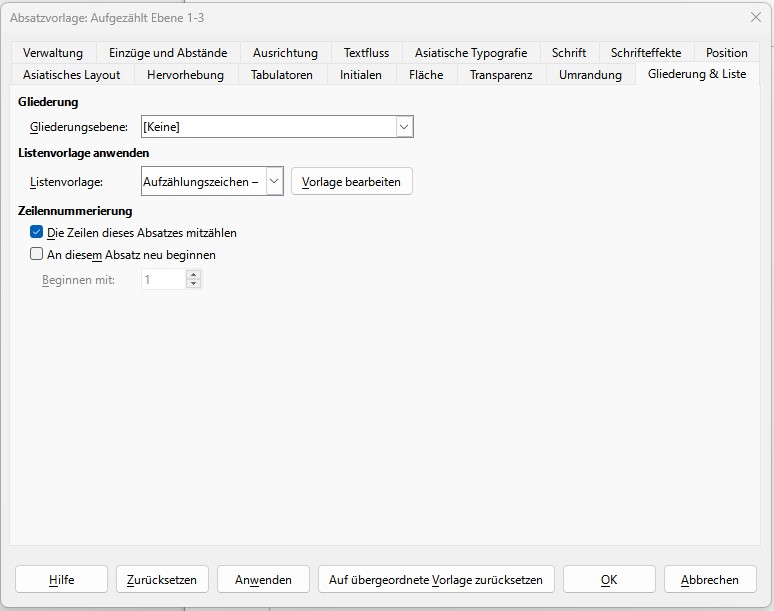Click the Beginnen mit number field

pos(163,280)
